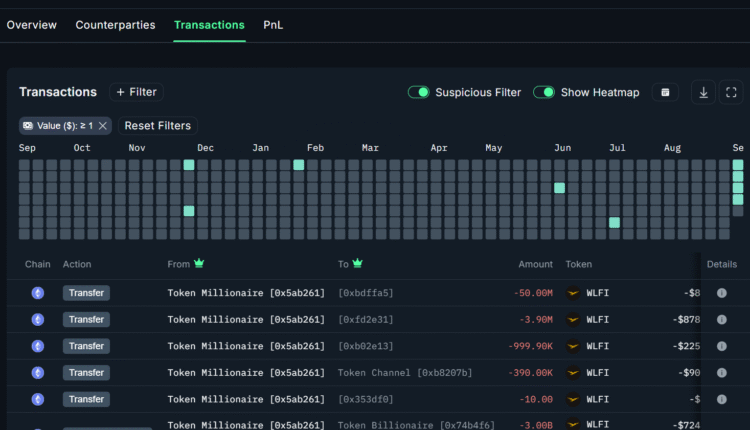Open fullscreen view of transactions
This screenshot has width=750, height=430.
pyautogui.click(x=731, y=92)
